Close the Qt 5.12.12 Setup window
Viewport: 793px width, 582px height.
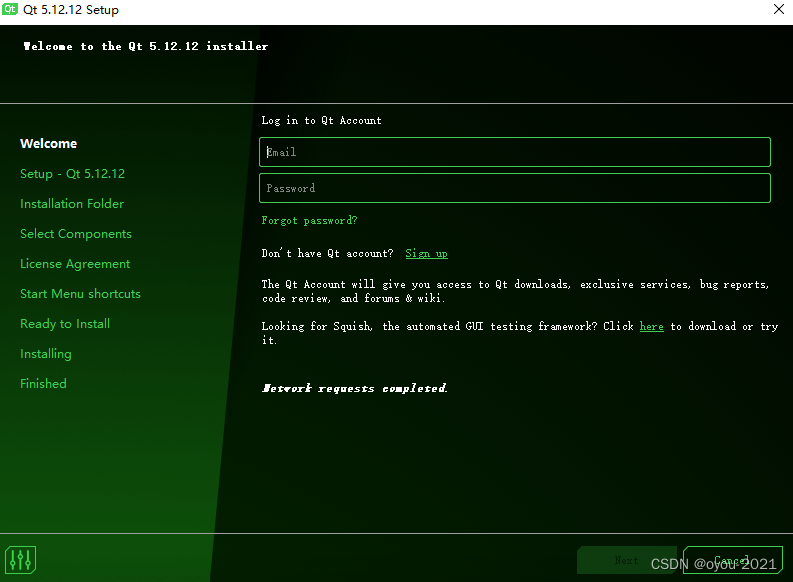coord(779,9)
